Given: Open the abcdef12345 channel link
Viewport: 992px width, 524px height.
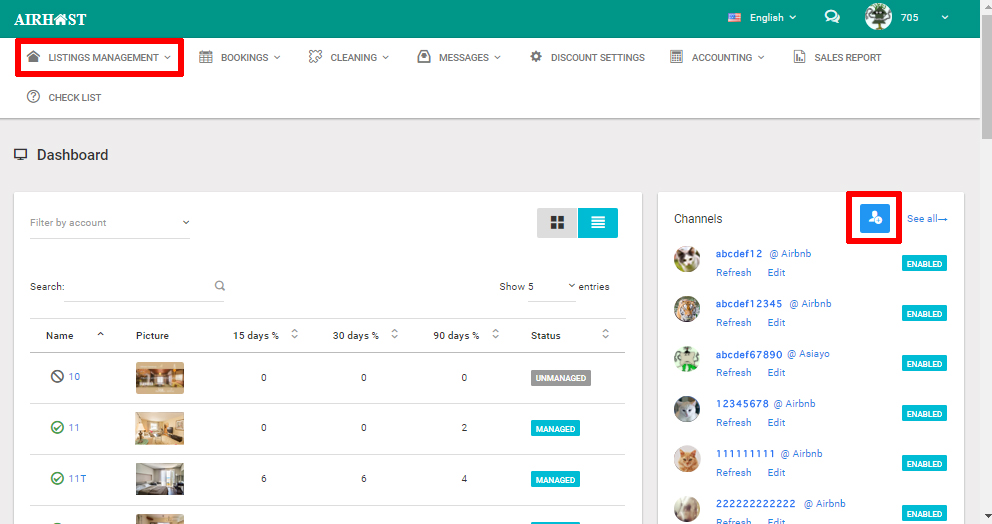Looking at the screenshot, I should tap(749, 304).
